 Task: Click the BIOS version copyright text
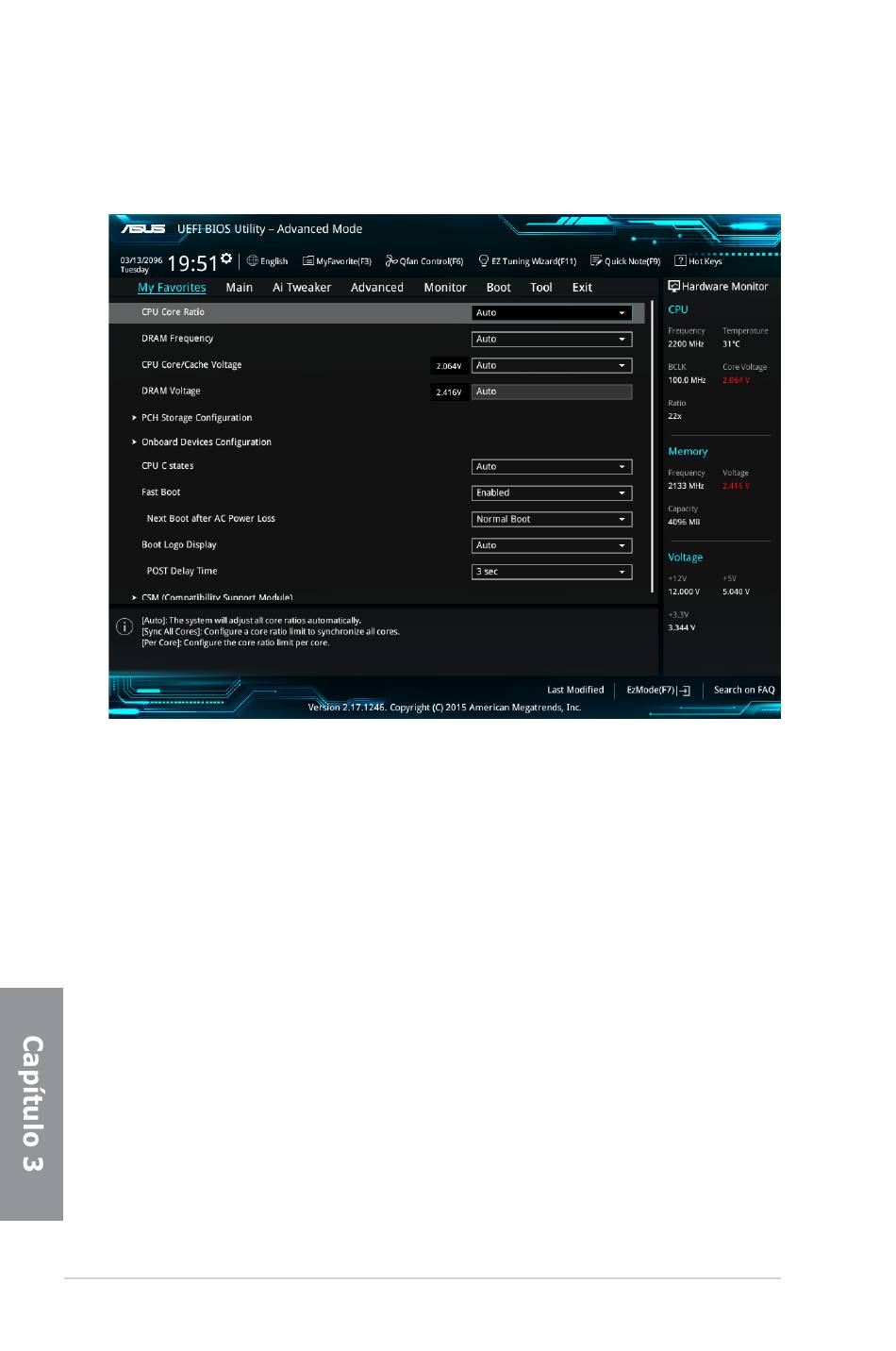tap(444, 708)
